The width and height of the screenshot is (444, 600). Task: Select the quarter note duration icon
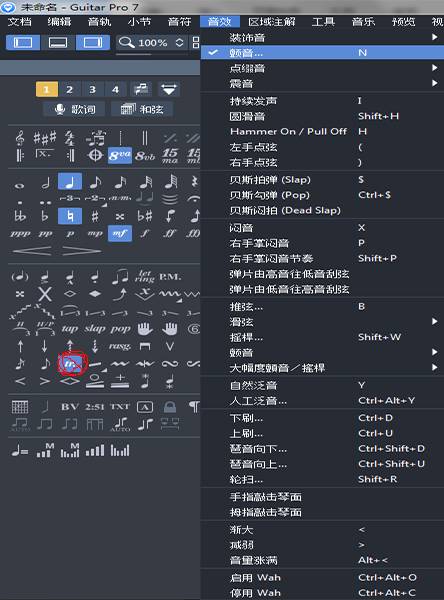70,182
